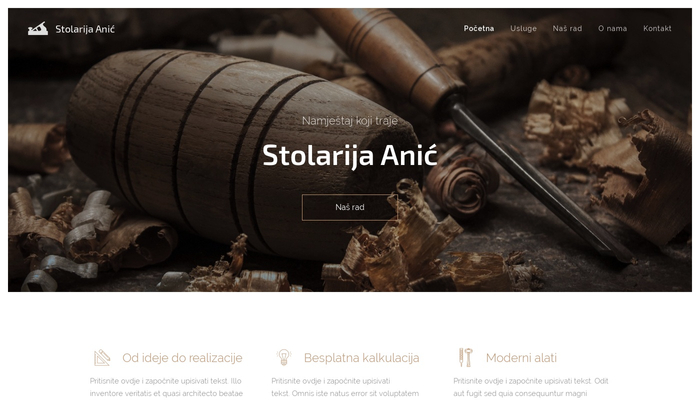700x400 pixels.
Task: Click the large Stolarija Anić hero title
Action: pyautogui.click(x=350, y=155)
